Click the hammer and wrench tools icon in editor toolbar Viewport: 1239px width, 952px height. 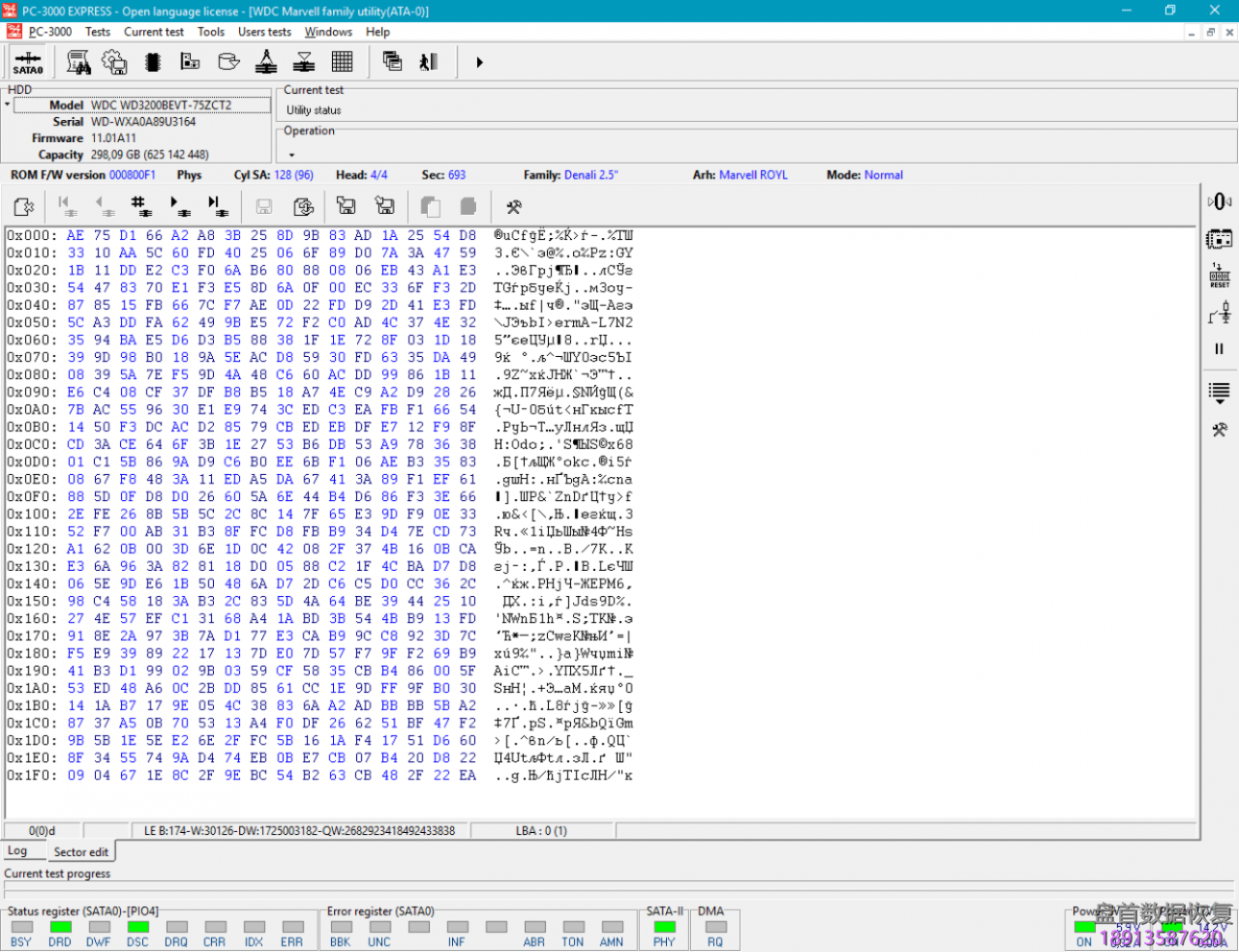tap(514, 206)
